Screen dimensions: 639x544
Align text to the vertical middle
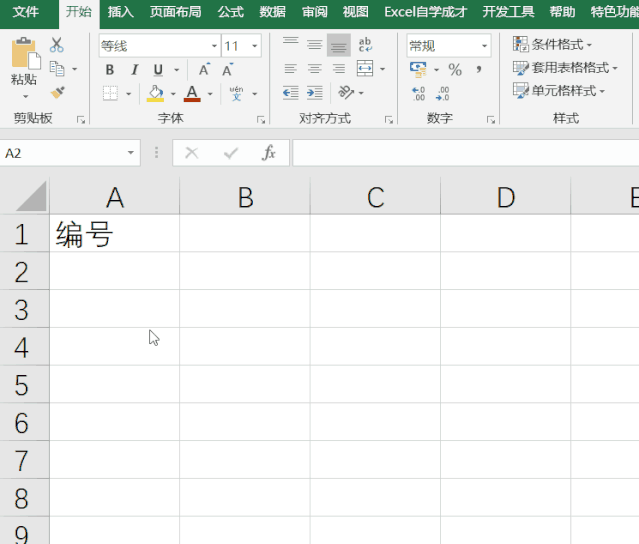315,45
